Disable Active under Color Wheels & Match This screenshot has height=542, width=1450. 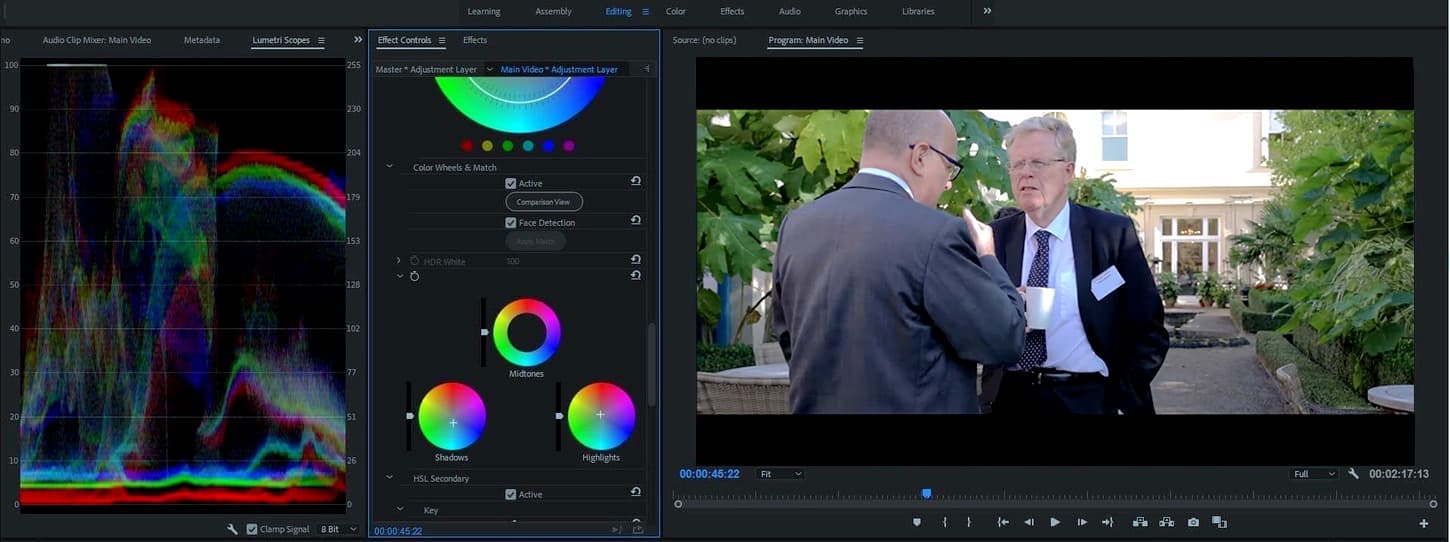511,184
